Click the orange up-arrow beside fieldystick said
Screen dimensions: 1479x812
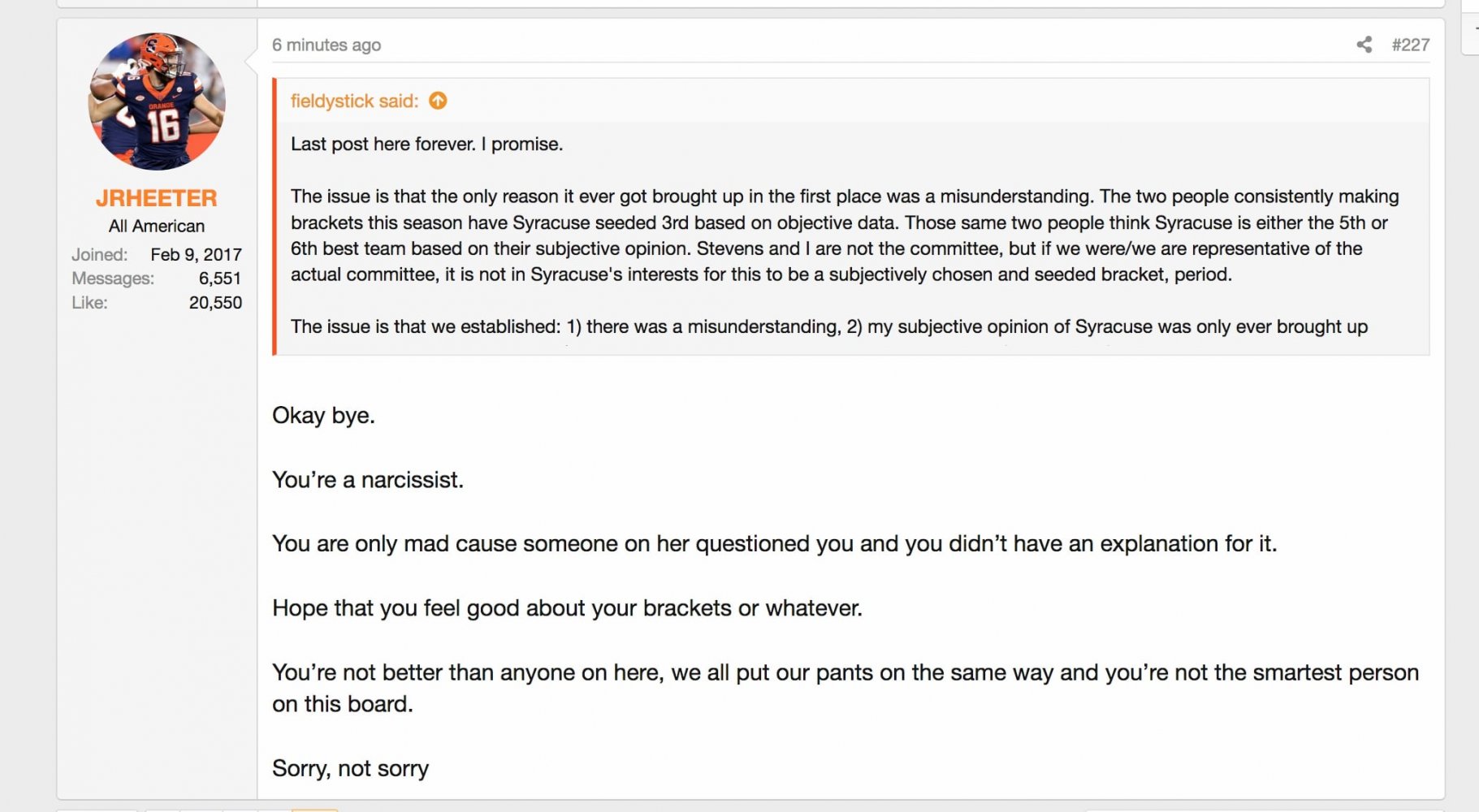(438, 101)
